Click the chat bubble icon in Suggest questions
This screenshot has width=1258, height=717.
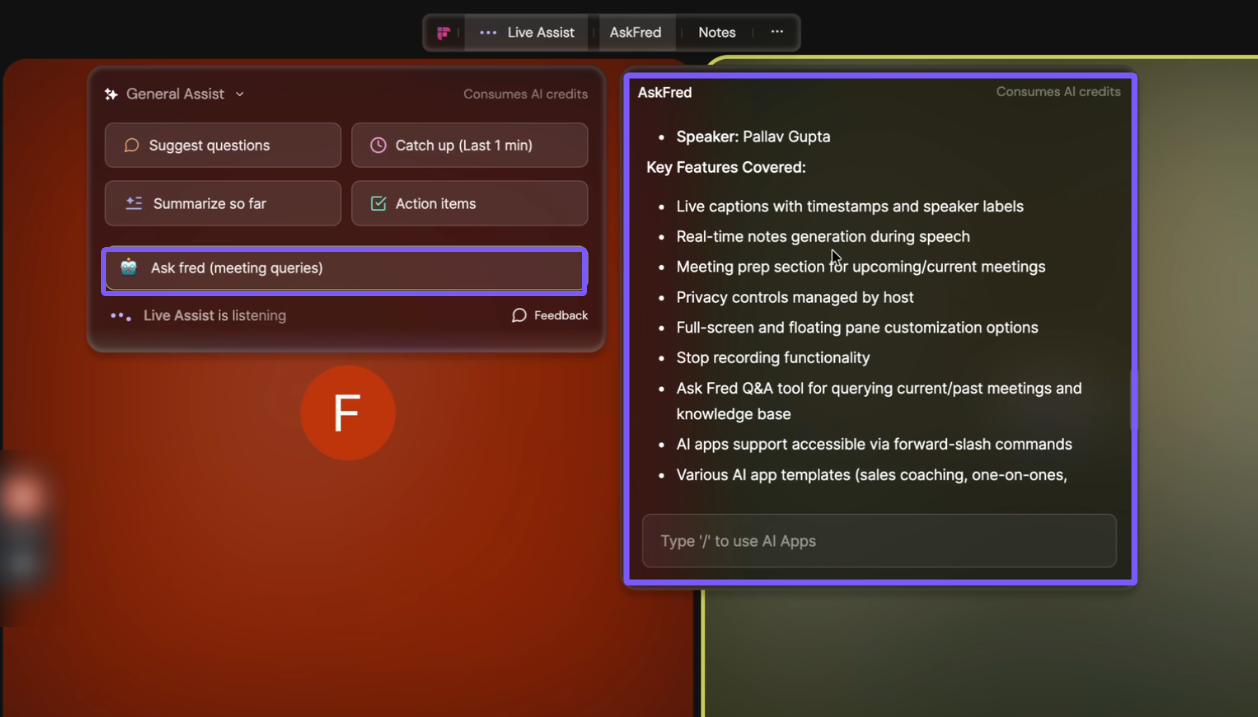coord(131,145)
